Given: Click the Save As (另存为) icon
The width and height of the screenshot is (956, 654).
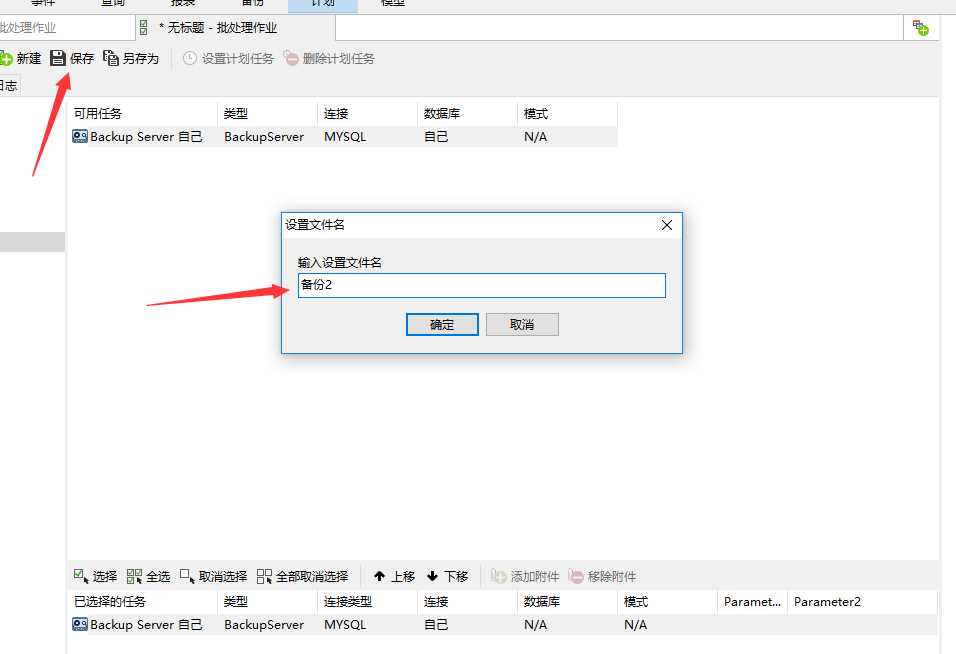Looking at the screenshot, I should [111, 58].
